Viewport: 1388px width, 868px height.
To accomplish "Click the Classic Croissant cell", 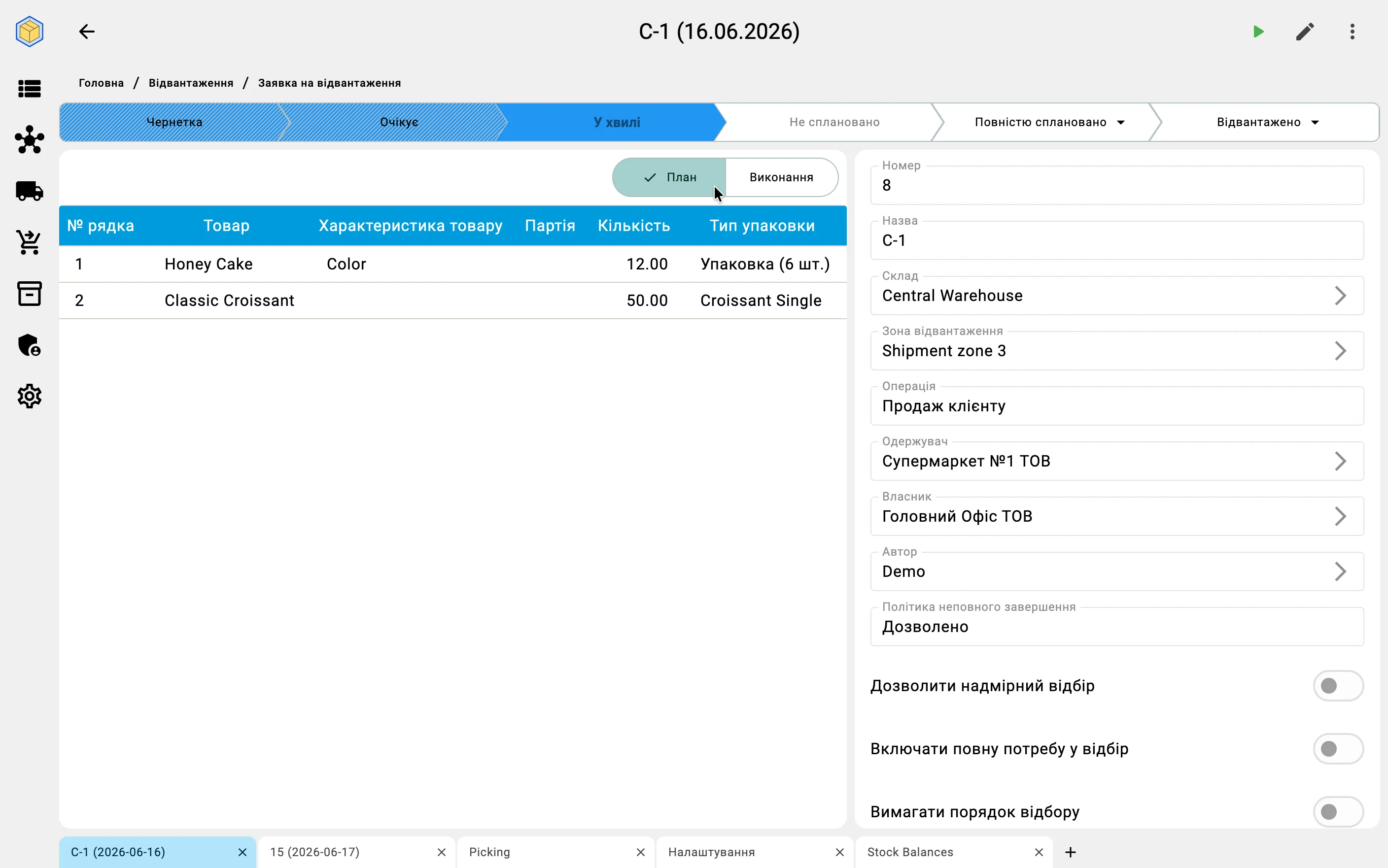I will [x=229, y=300].
